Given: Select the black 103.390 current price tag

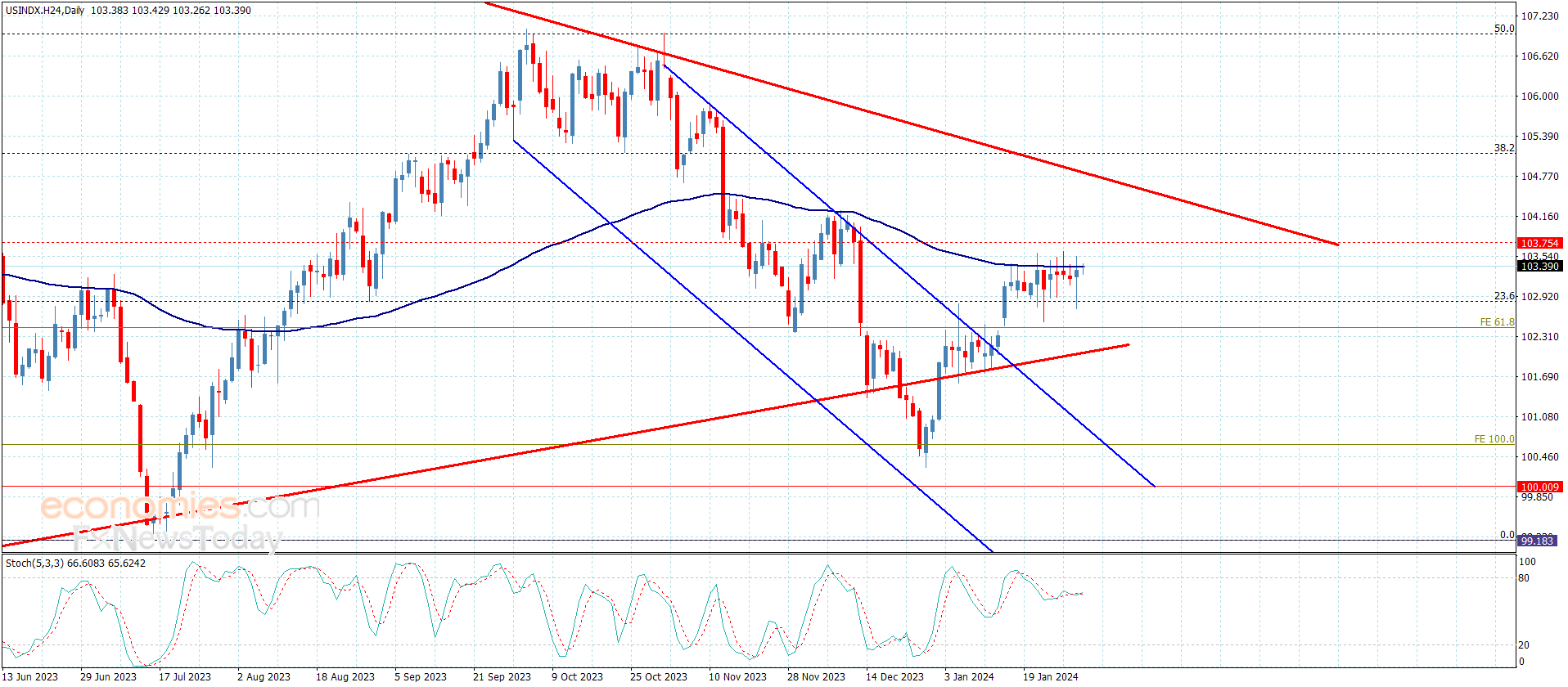Looking at the screenshot, I should tap(1539, 266).
